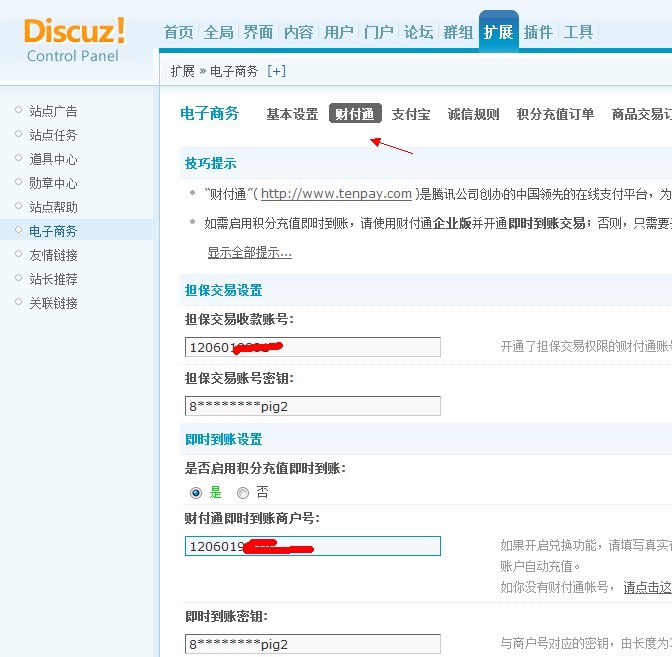This screenshot has width=672, height=657.
Task: Click the 担保交易收款账号 input field
Action: (312, 347)
